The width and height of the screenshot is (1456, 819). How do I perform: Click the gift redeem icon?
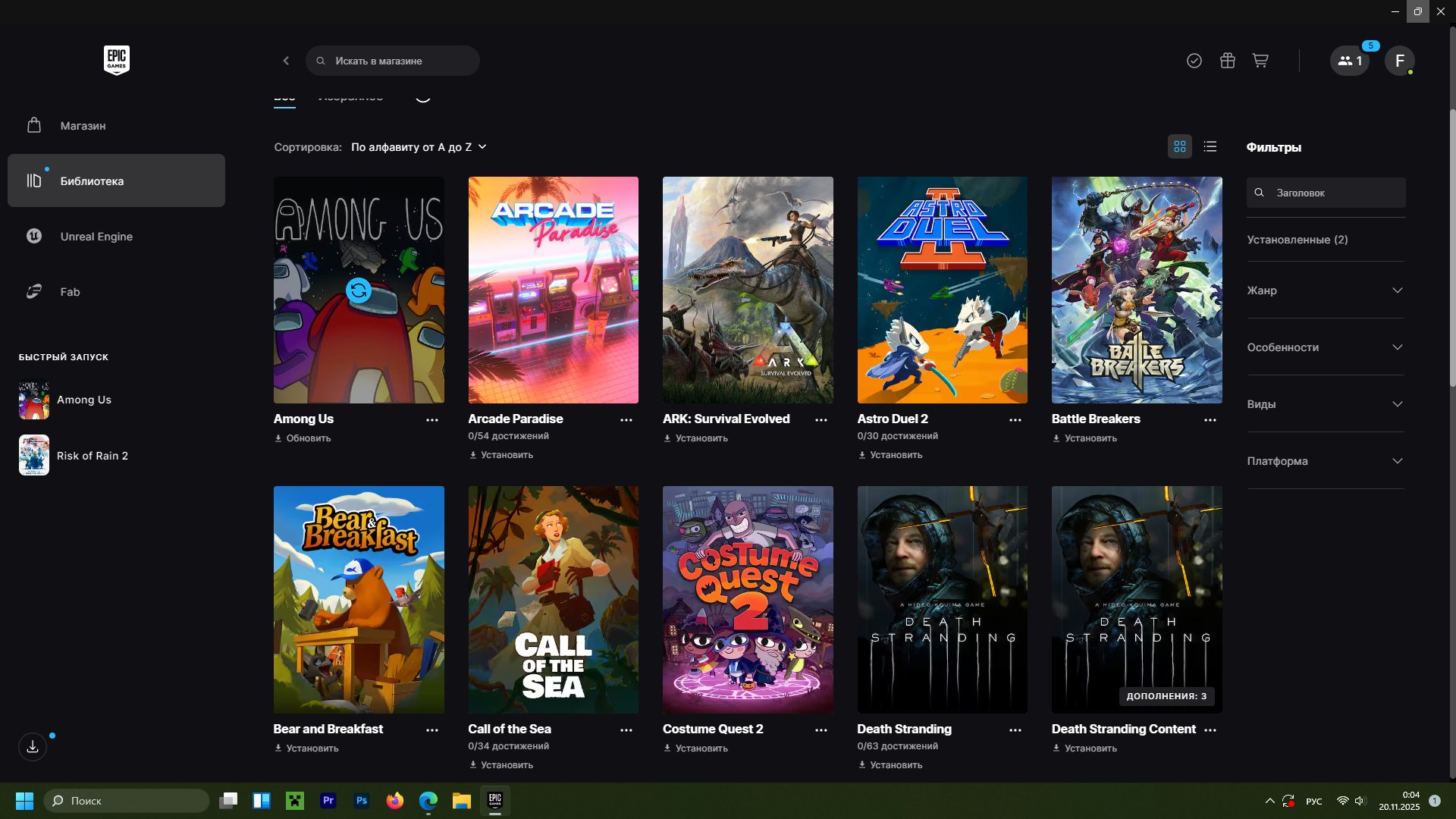1227,61
